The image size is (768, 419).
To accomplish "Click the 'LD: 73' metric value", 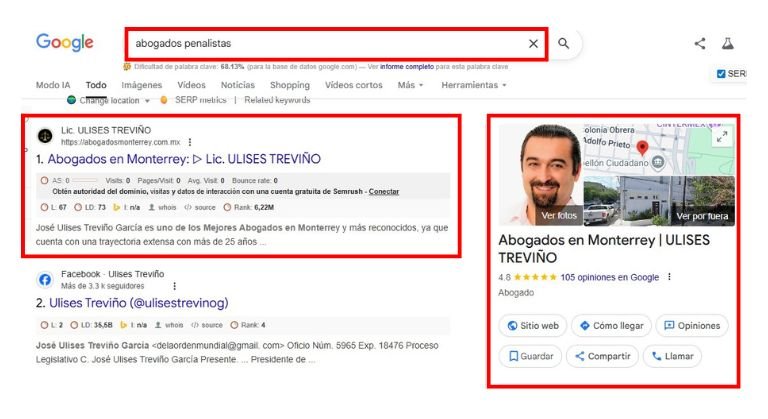I will point(90,207).
